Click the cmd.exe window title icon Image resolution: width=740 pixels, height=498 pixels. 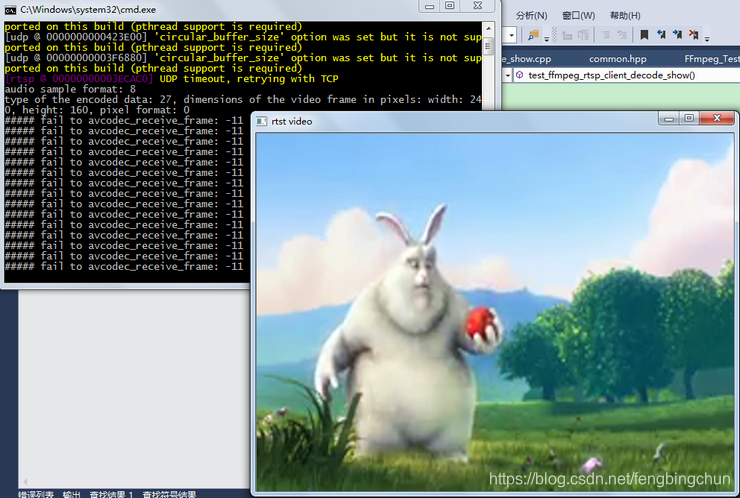(x=10, y=10)
